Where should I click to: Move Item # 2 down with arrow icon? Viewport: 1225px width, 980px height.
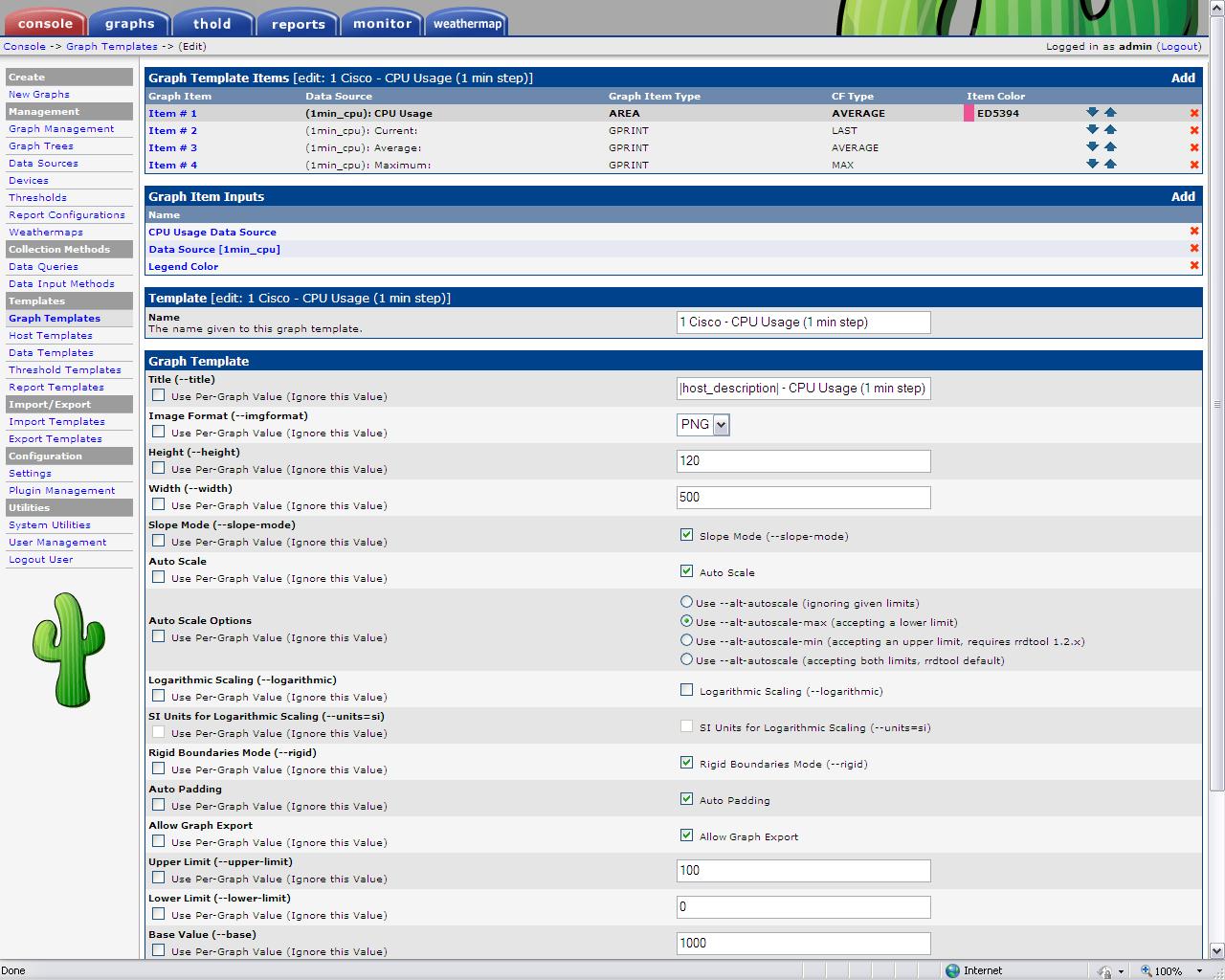coord(1092,130)
